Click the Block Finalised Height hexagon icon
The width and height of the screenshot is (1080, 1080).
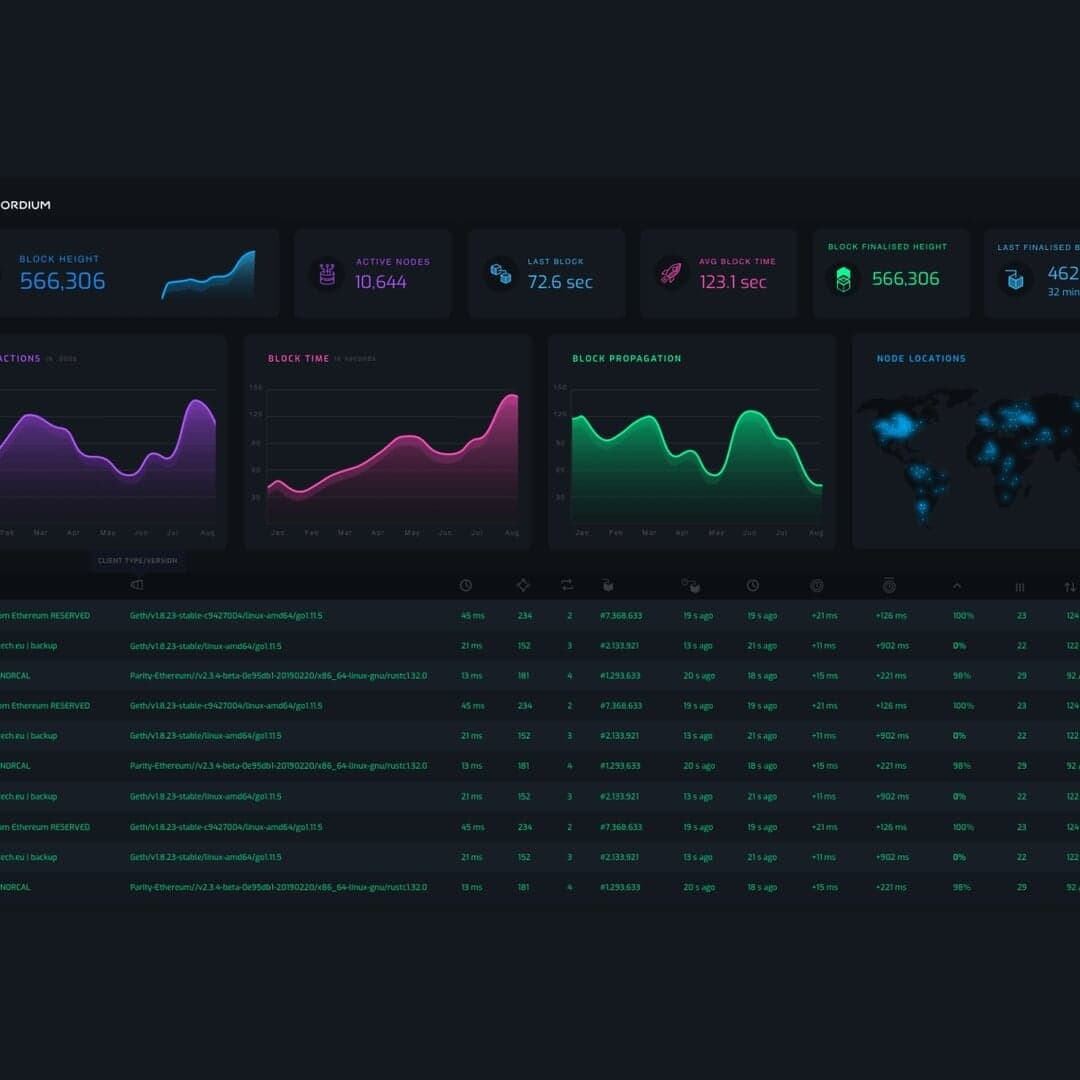click(x=845, y=279)
